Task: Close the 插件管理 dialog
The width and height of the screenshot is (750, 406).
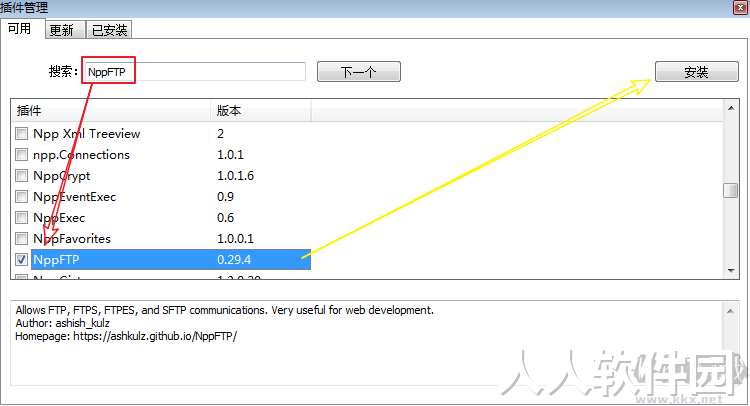Action: point(740,8)
